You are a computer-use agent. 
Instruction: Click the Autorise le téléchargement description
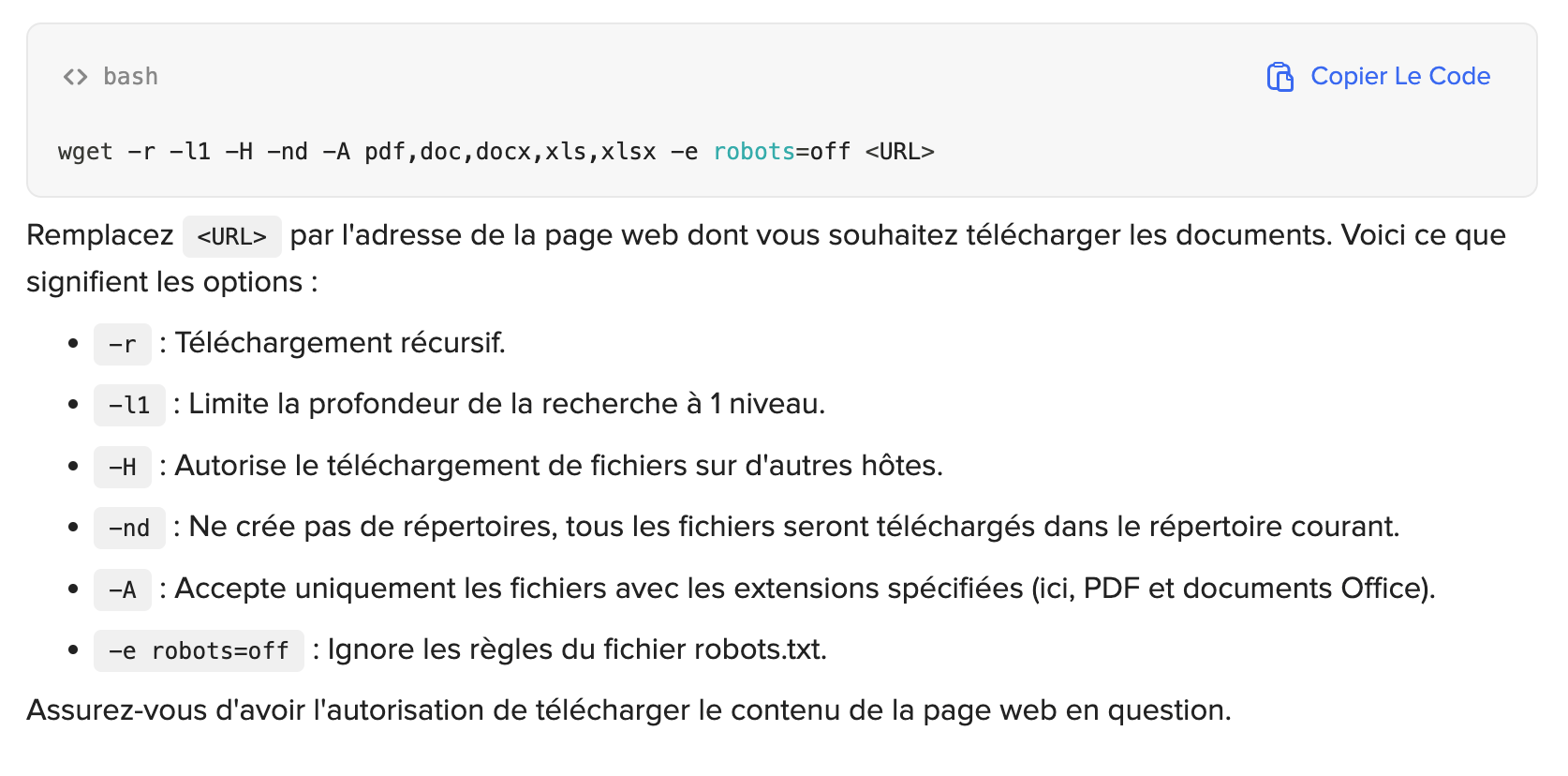click(x=558, y=466)
